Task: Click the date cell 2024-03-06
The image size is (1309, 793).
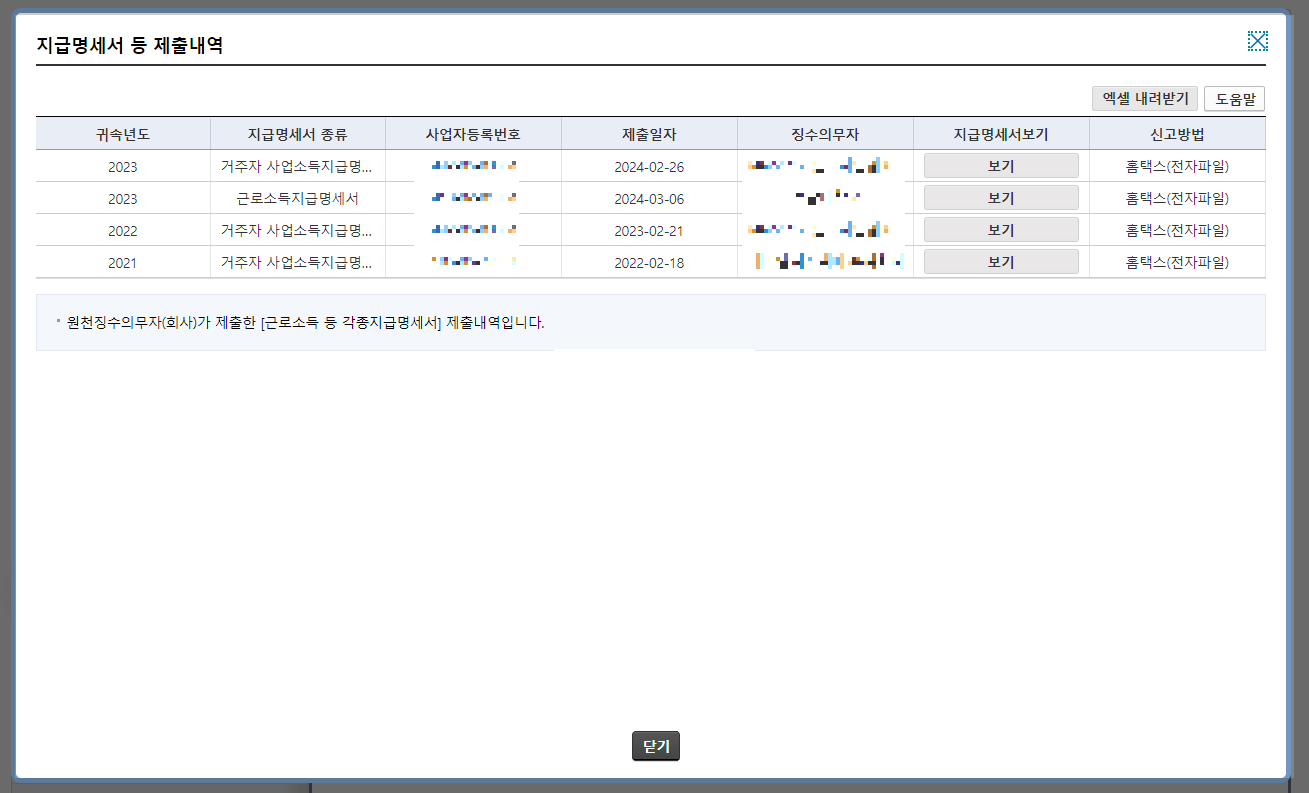Action: click(649, 199)
